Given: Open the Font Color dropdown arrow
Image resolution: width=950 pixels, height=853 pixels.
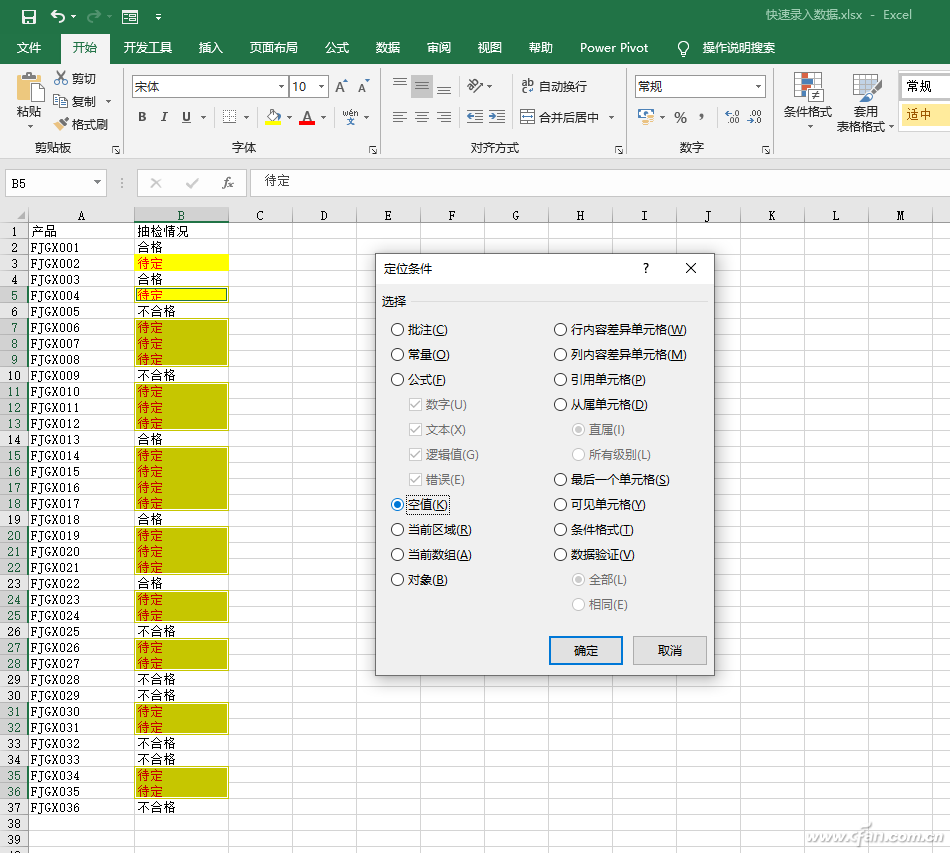Looking at the screenshot, I should [x=324, y=117].
